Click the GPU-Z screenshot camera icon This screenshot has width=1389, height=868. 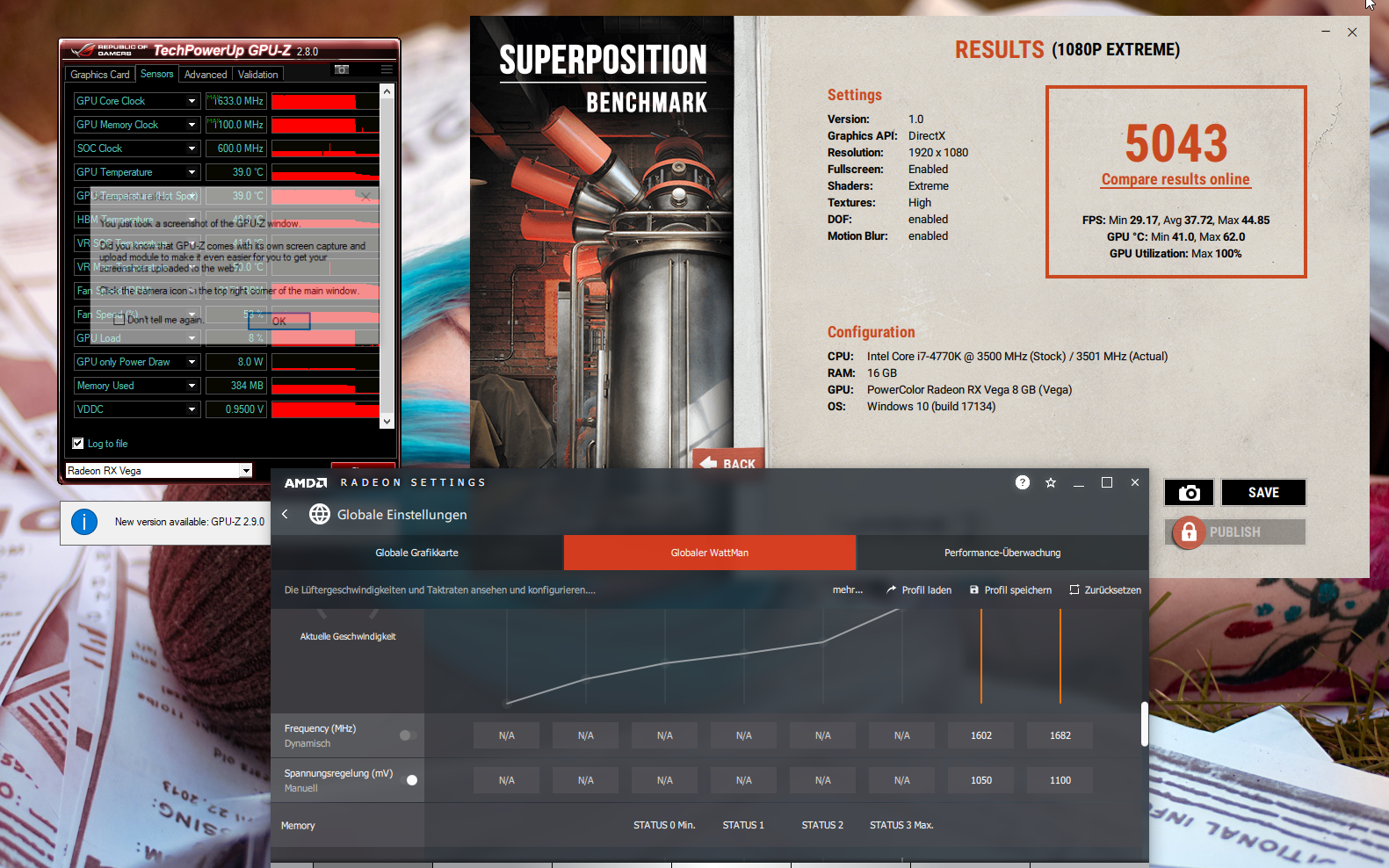pos(342,69)
